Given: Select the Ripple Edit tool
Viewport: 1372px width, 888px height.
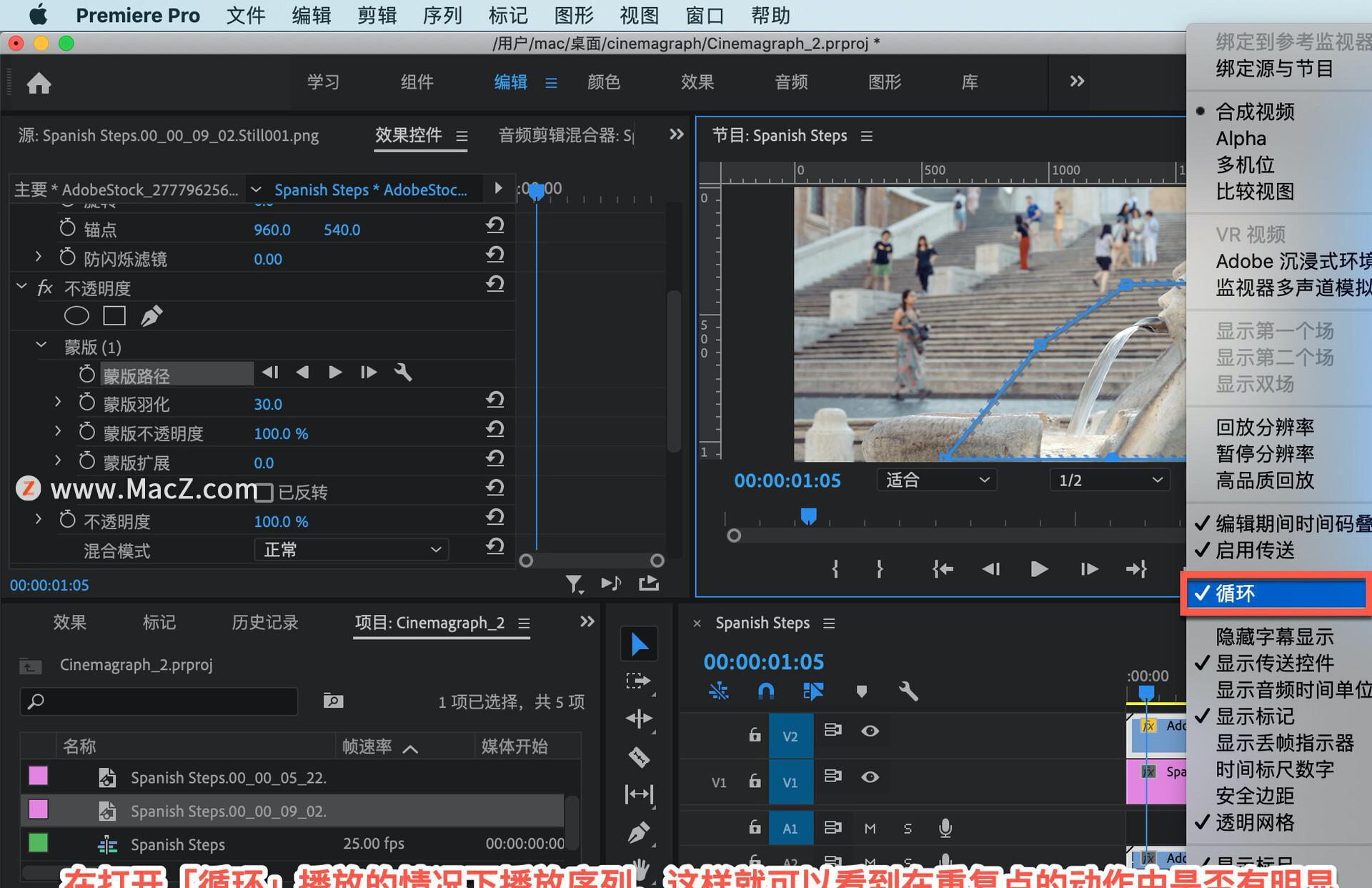Looking at the screenshot, I should (639, 719).
